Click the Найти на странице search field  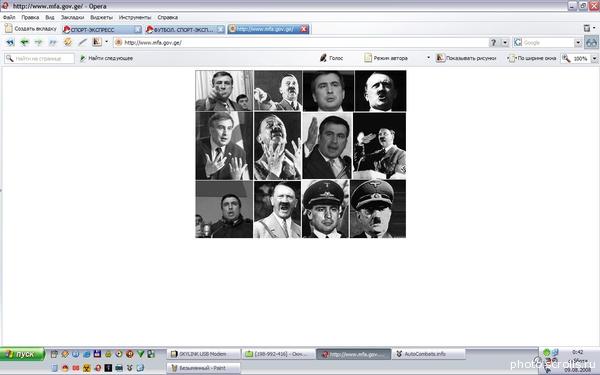pyautogui.click(x=39, y=59)
